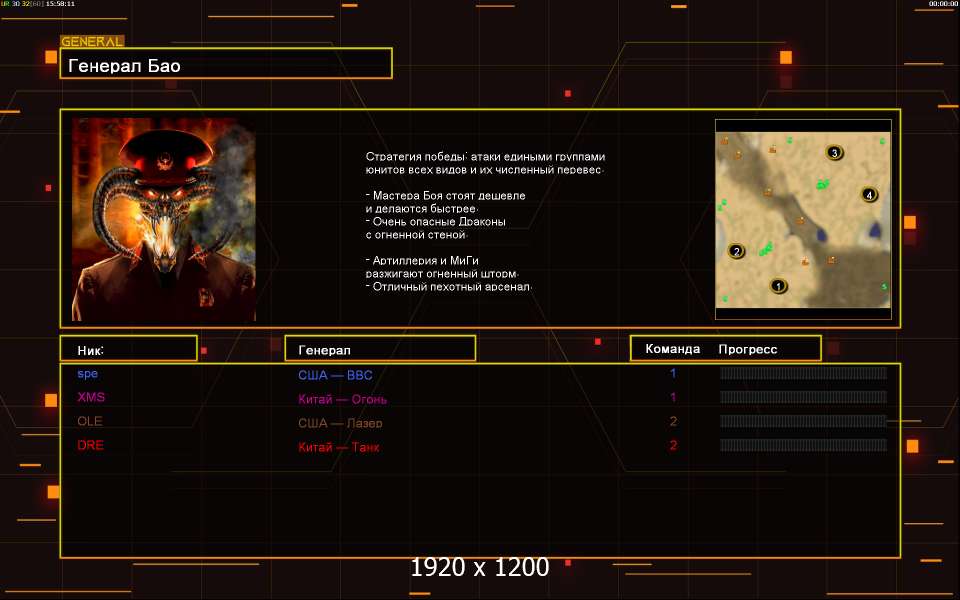
Task: Click the 00:00:00 timer at top right
Action: tap(943, 4)
